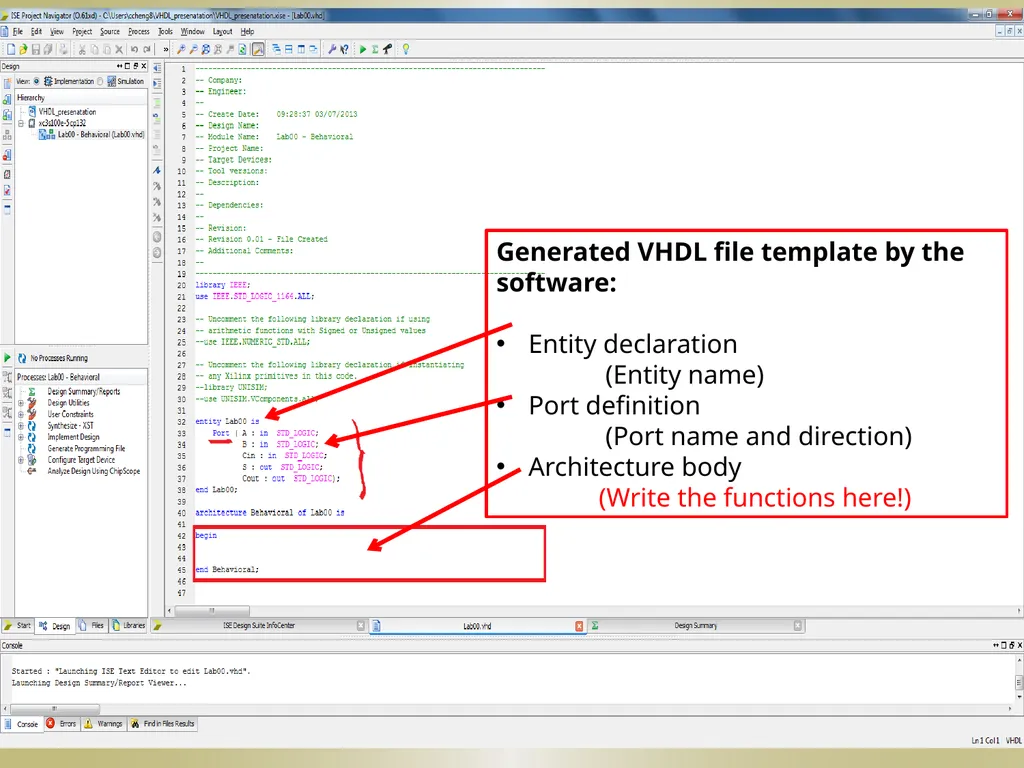This screenshot has width=1024, height=768.
Task: Click the highlighted toolbar toggle icon
Action: point(258,49)
